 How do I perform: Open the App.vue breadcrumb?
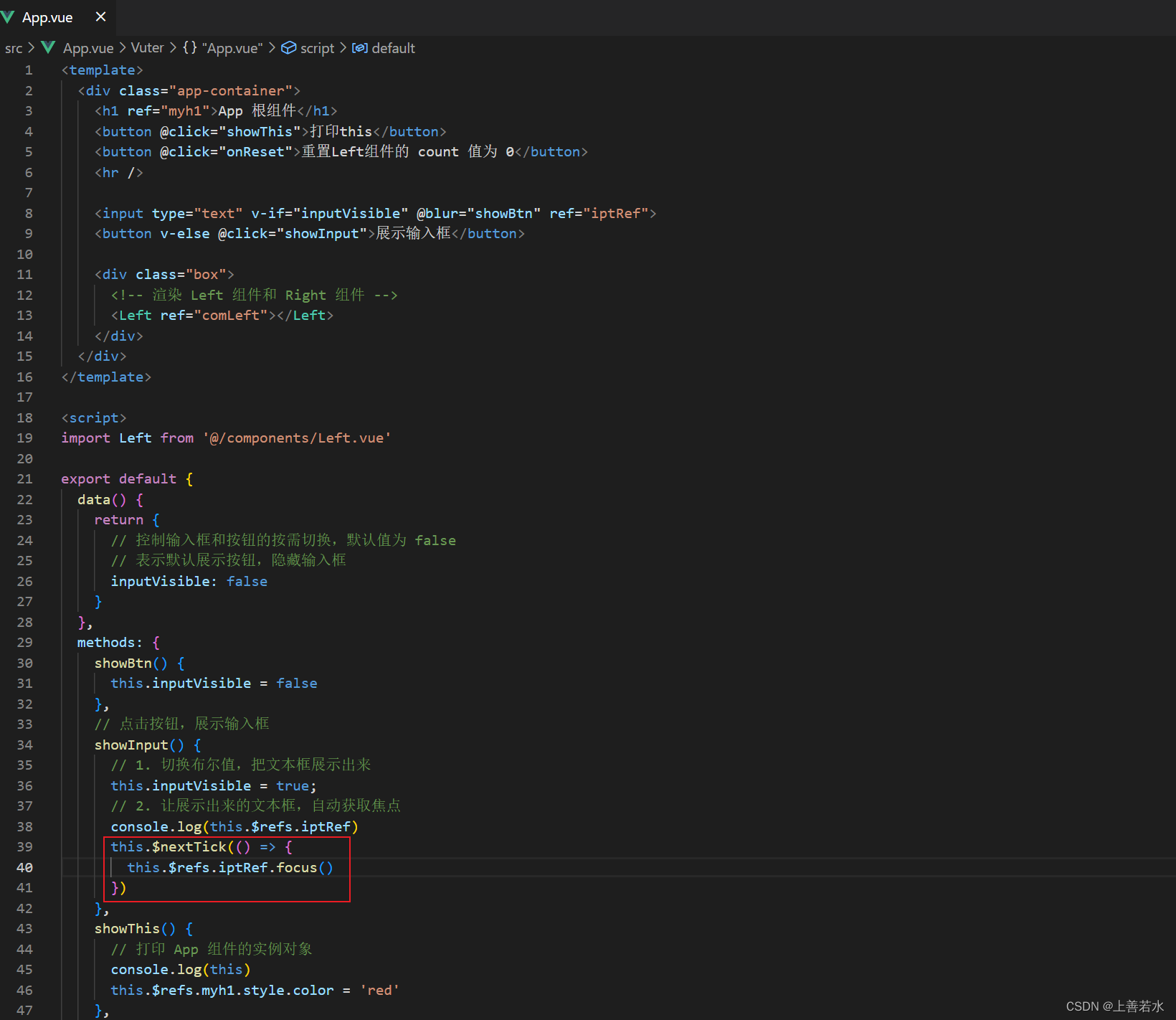pos(88,48)
